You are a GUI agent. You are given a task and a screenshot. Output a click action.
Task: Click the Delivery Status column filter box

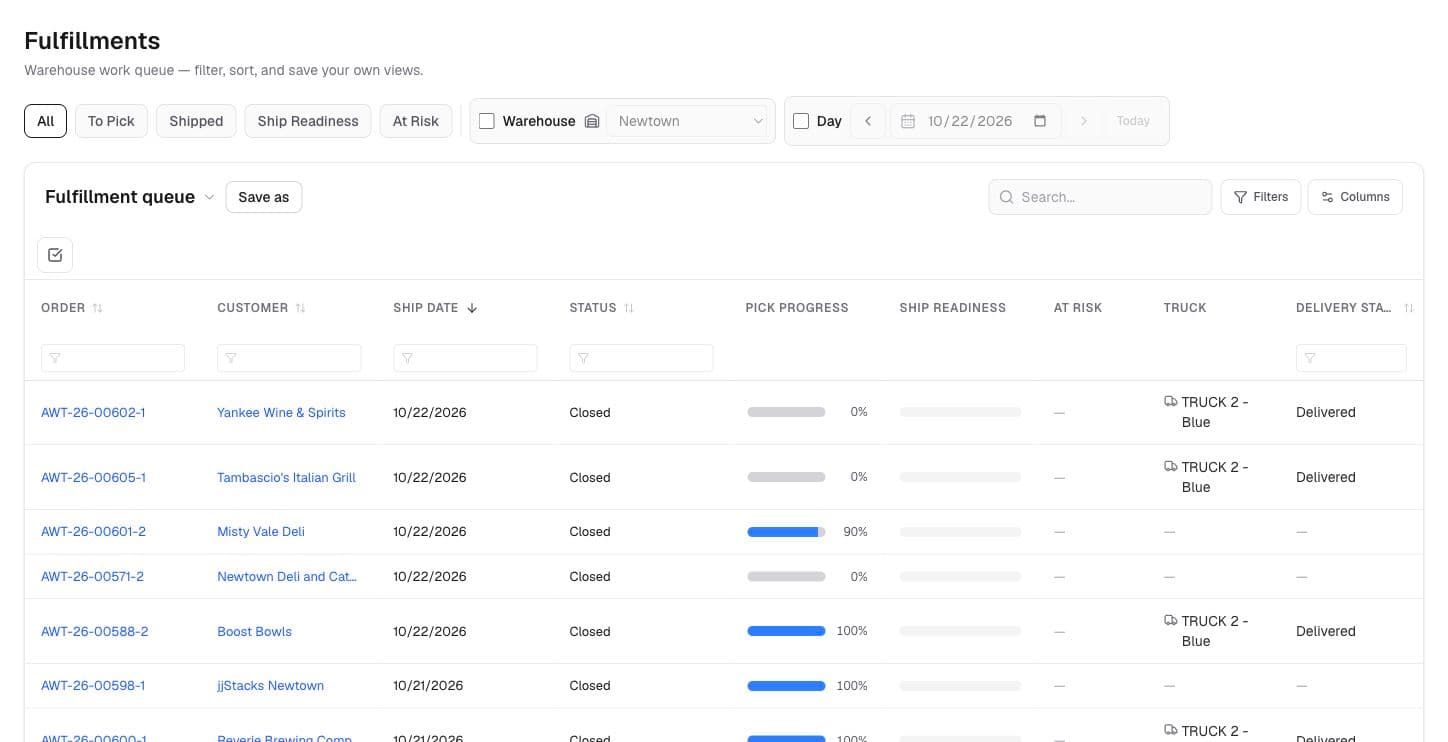tap(1351, 358)
